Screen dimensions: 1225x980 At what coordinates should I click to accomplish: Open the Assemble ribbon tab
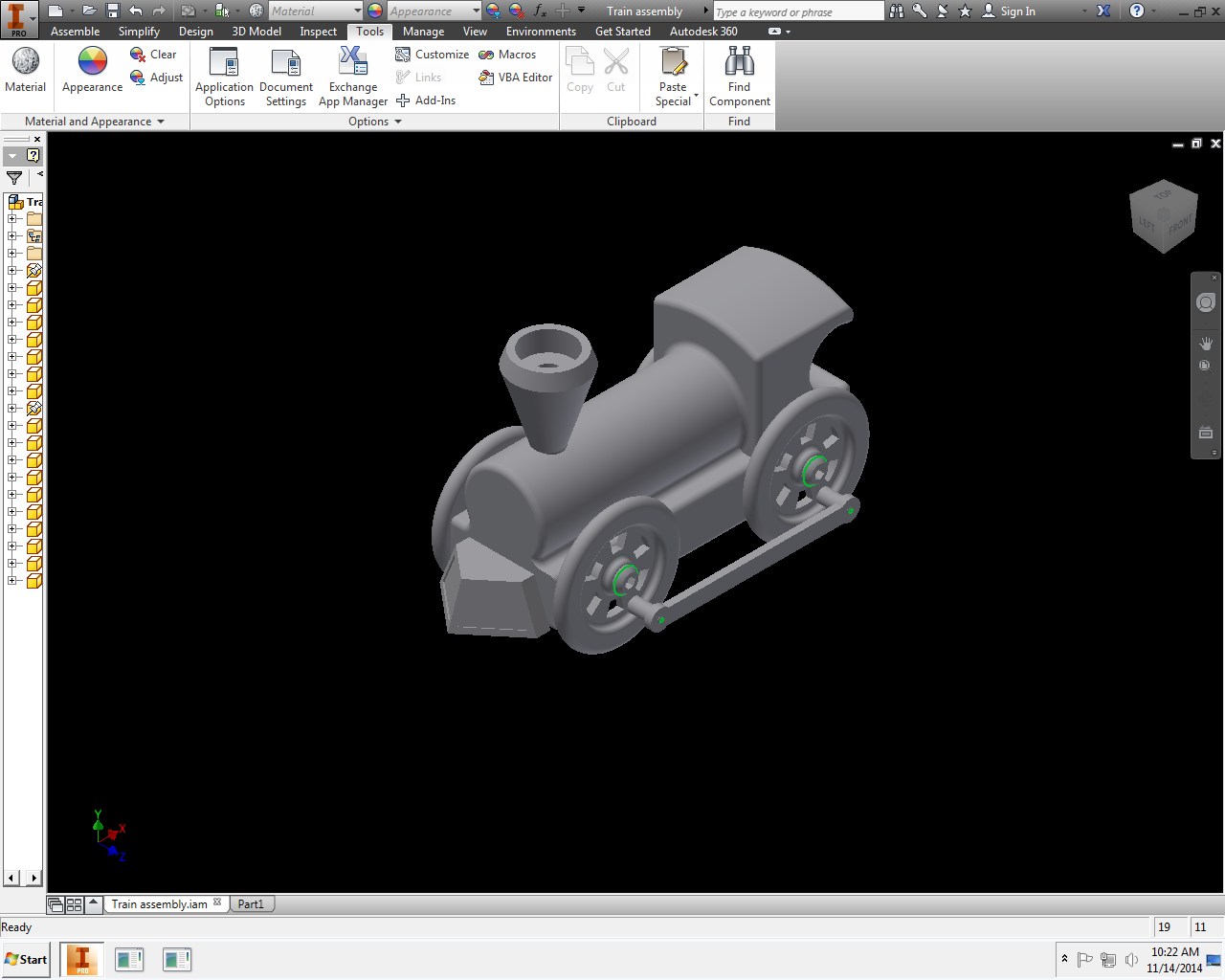(x=75, y=32)
